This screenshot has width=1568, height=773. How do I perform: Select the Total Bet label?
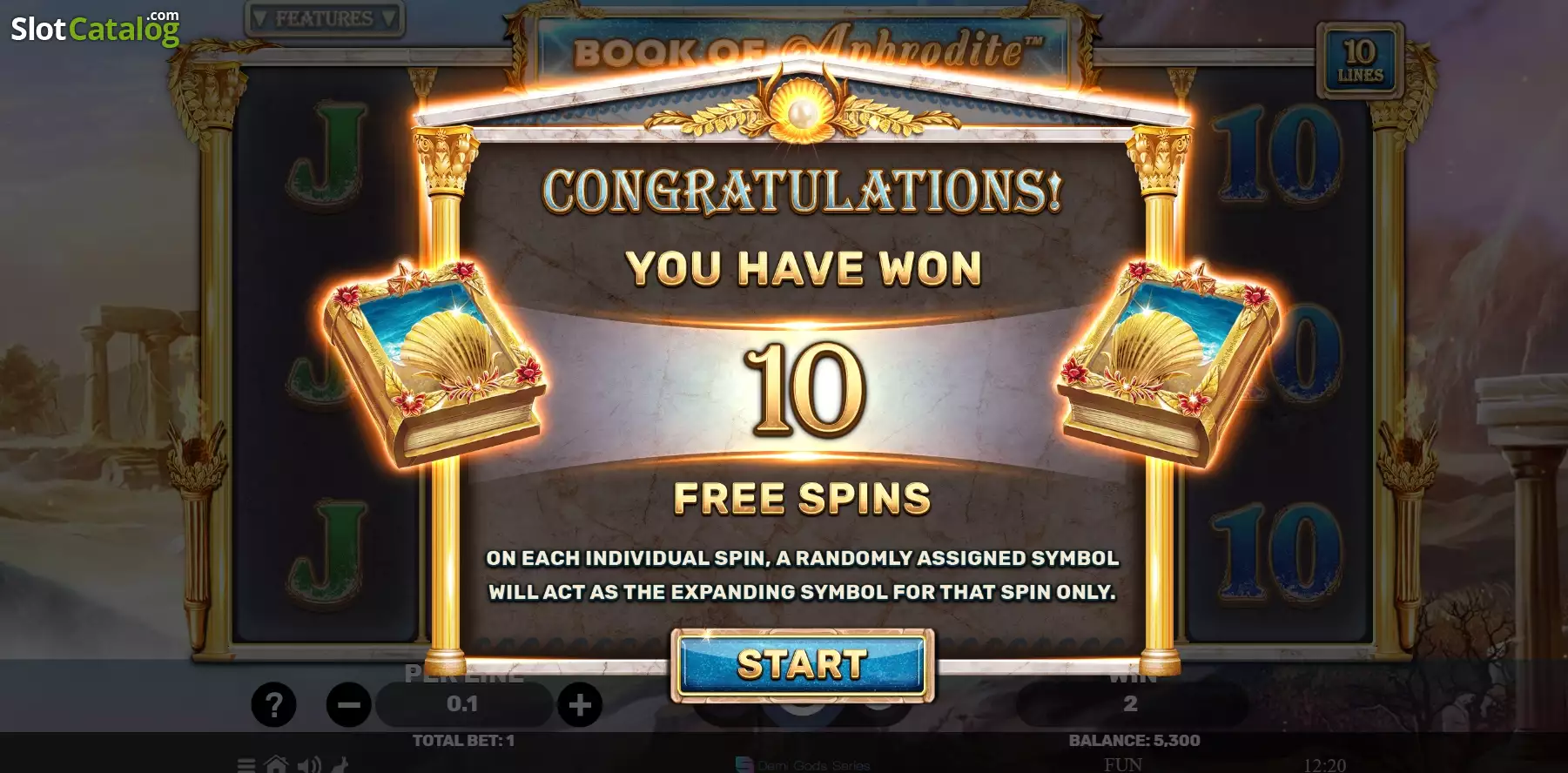click(463, 741)
